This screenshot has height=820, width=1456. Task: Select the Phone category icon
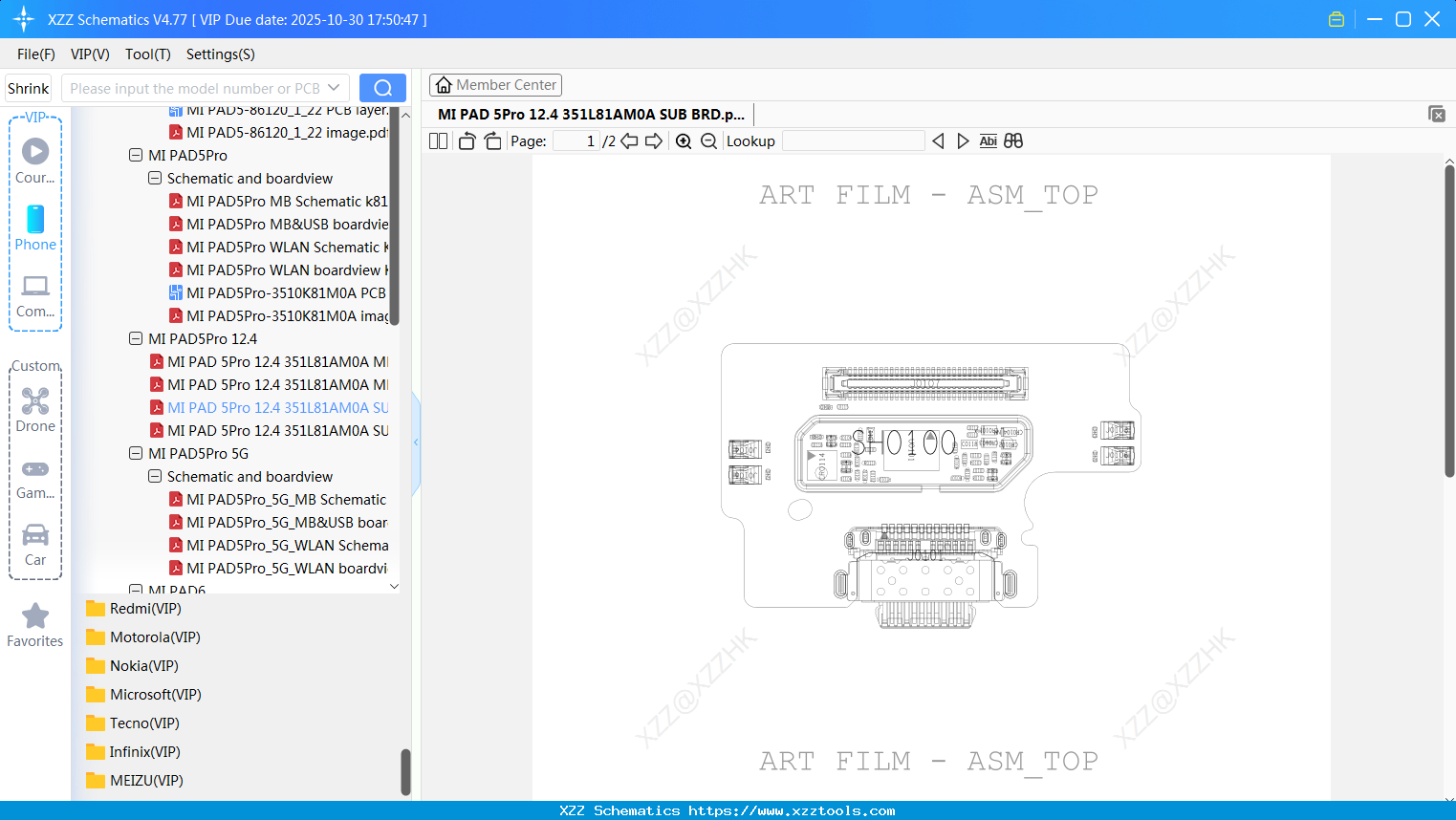tap(35, 227)
